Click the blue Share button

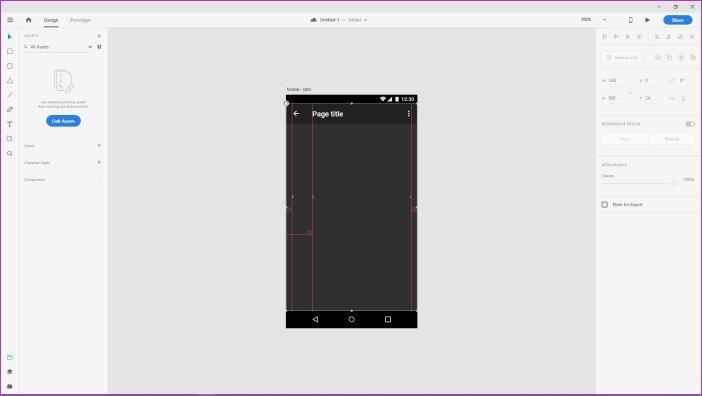[677, 20]
